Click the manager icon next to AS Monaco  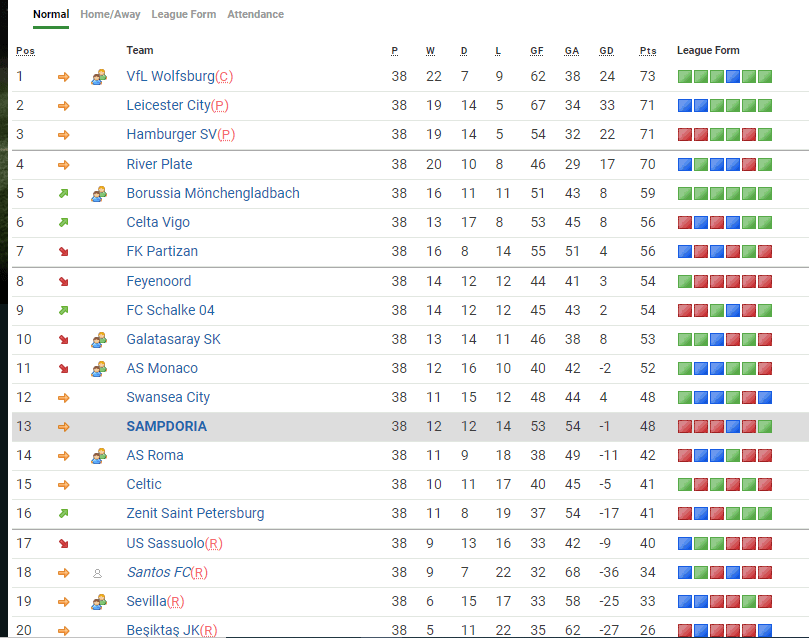coord(98,369)
